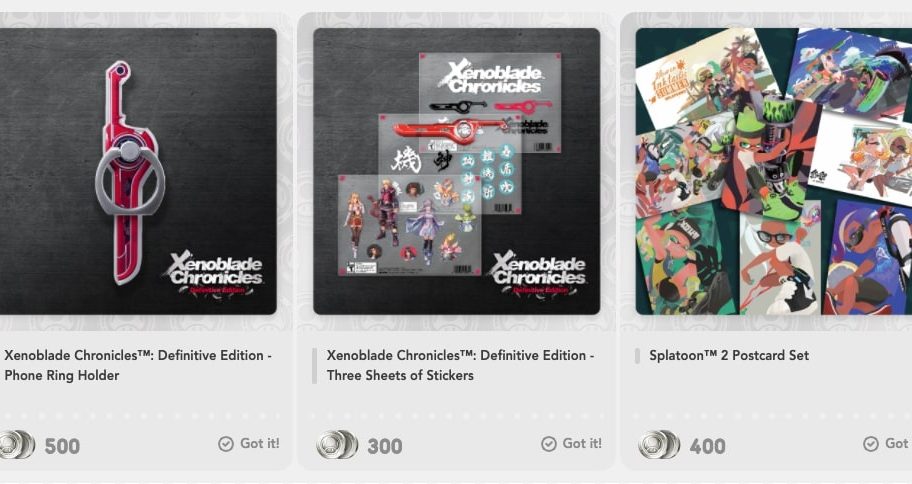Click the 300 points price on Stickers
Image resolution: width=912 pixels, height=484 pixels.
(384, 446)
